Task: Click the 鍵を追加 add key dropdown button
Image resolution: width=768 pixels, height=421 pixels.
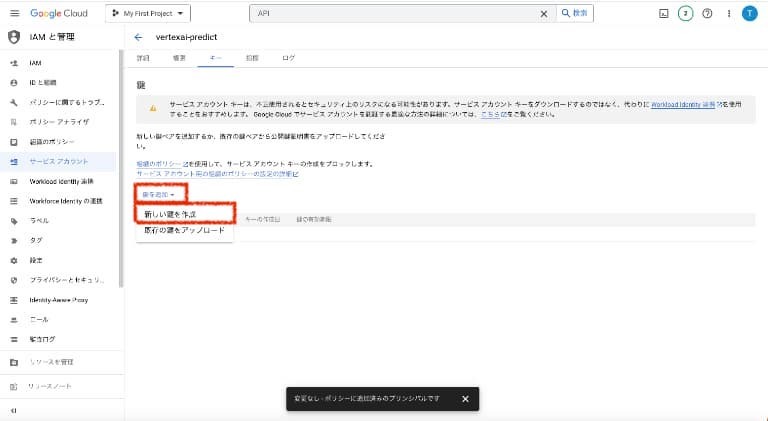Action: click(x=159, y=195)
